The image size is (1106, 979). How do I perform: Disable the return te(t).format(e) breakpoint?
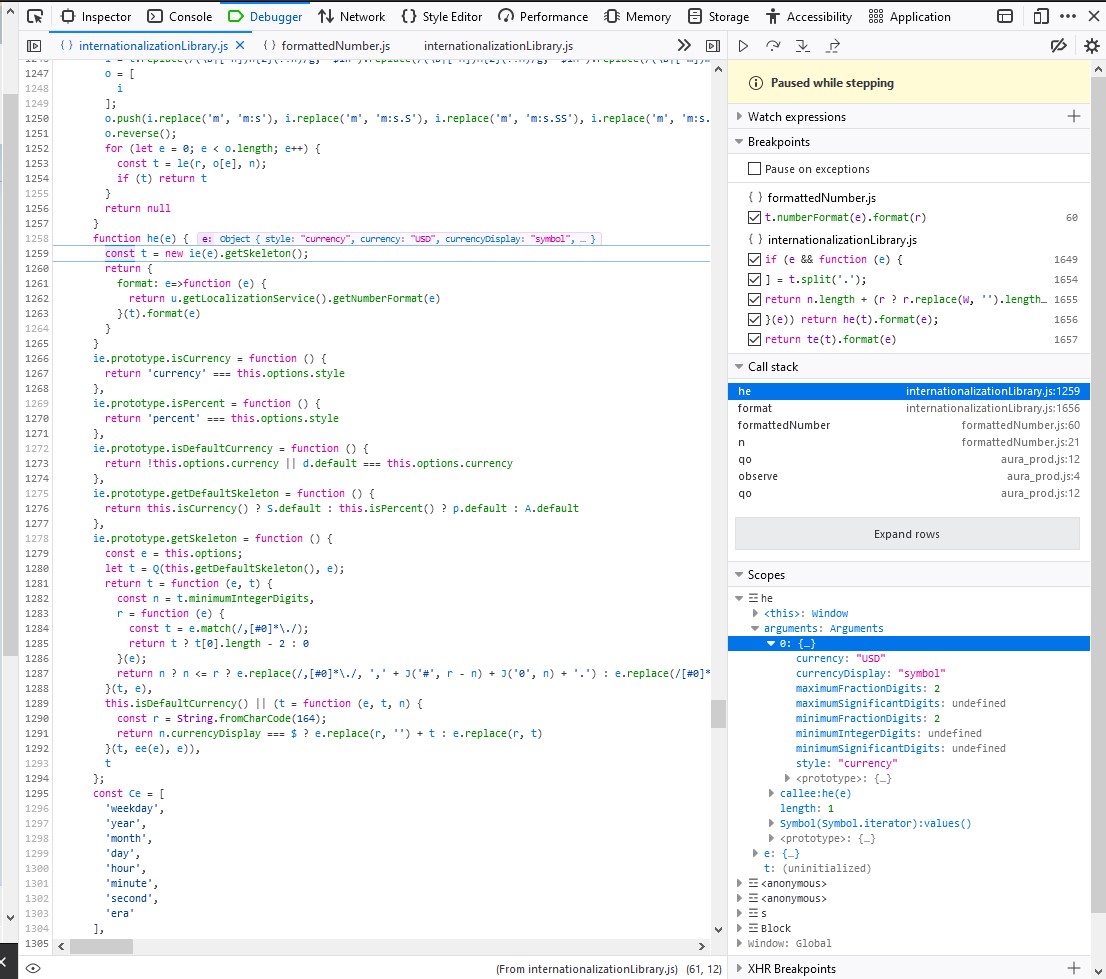pyautogui.click(x=754, y=339)
